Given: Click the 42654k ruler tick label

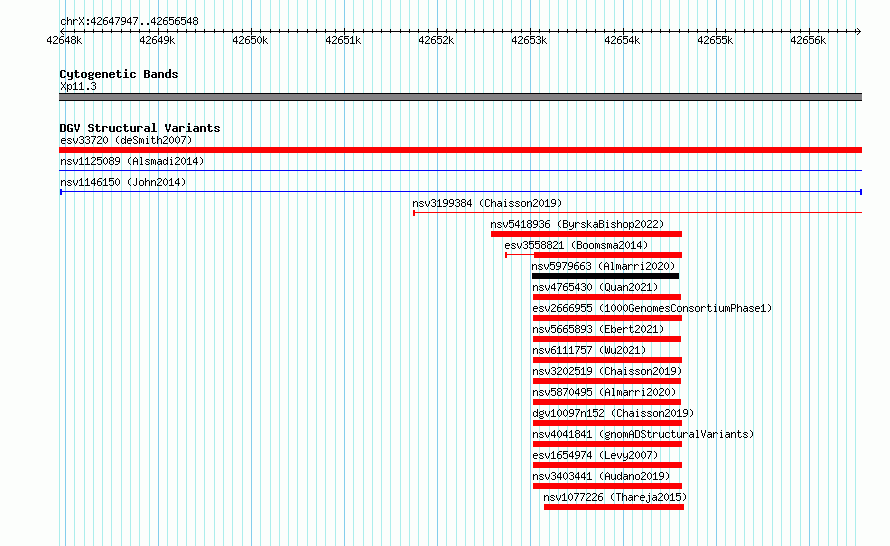Looking at the screenshot, I should 622,40.
